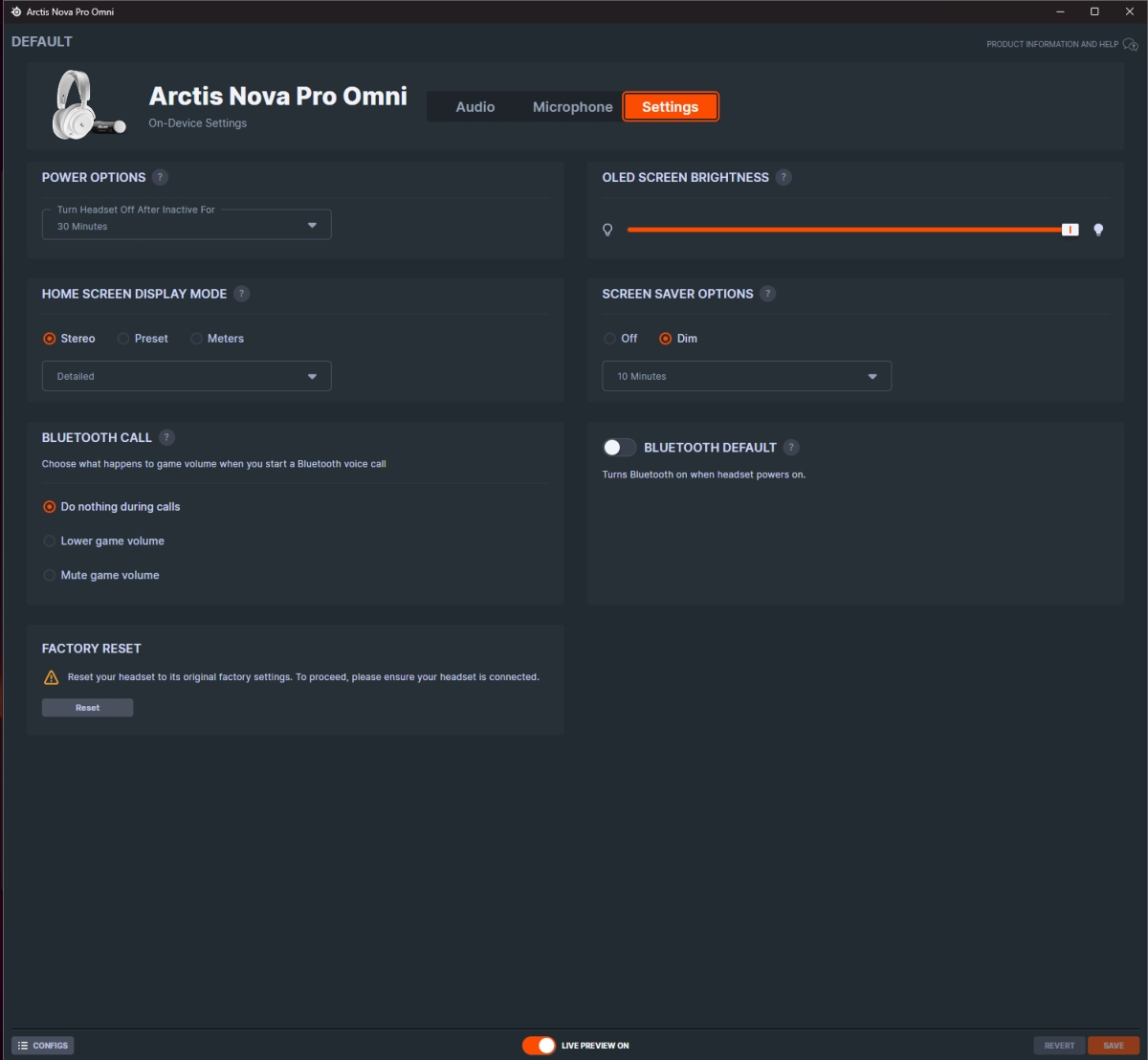Image resolution: width=1148 pixels, height=1060 pixels.
Task: Switch to the Audio tab
Action: tap(475, 107)
